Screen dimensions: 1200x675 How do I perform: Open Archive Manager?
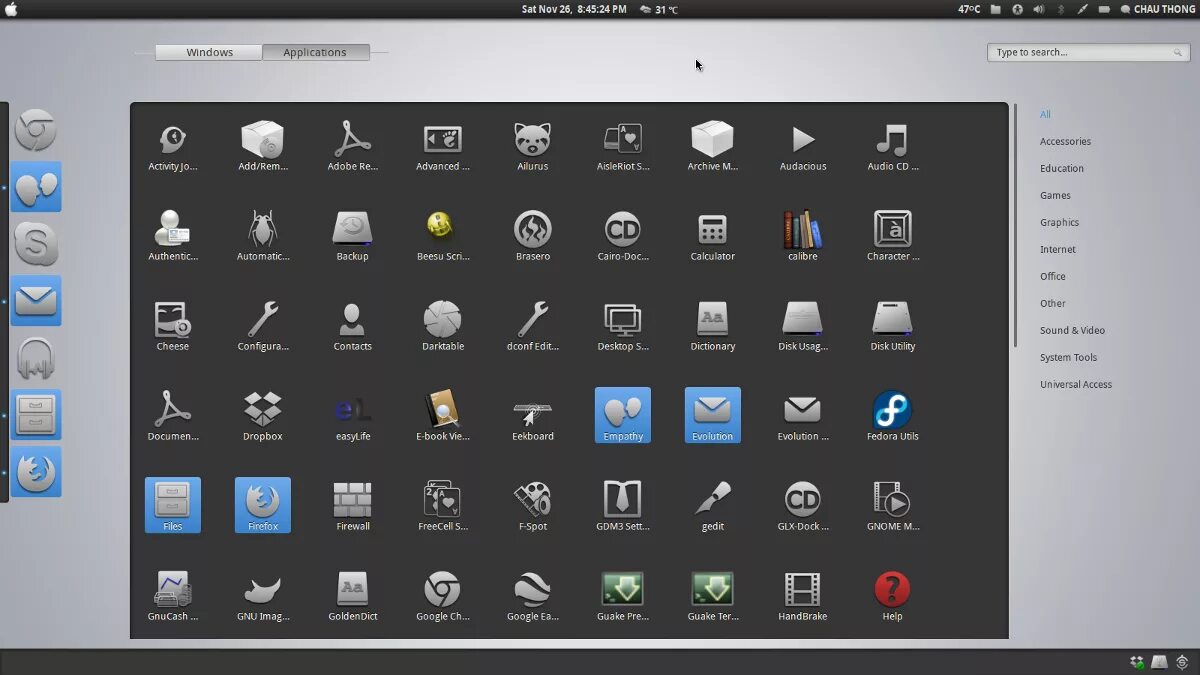pyautogui.click(x=713, y=146)
